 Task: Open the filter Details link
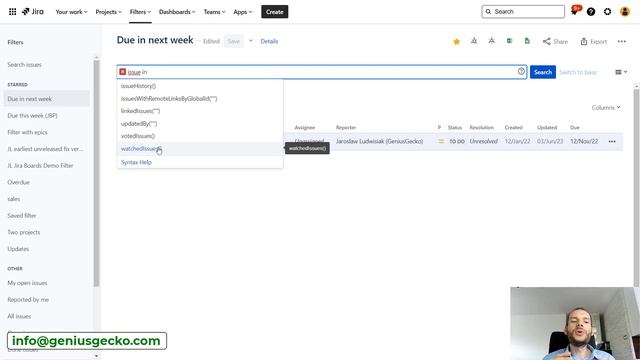click(x=269, y=41)
